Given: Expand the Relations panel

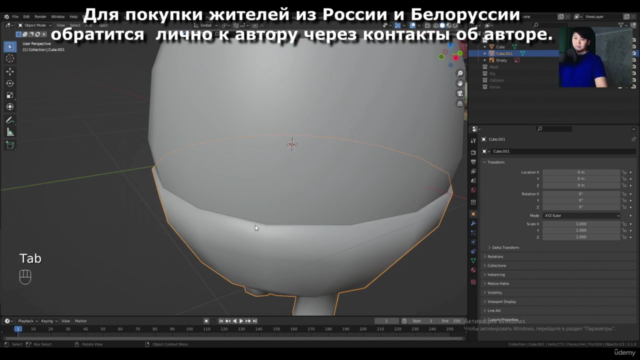Looking at the screenshot, I should 495,257.
